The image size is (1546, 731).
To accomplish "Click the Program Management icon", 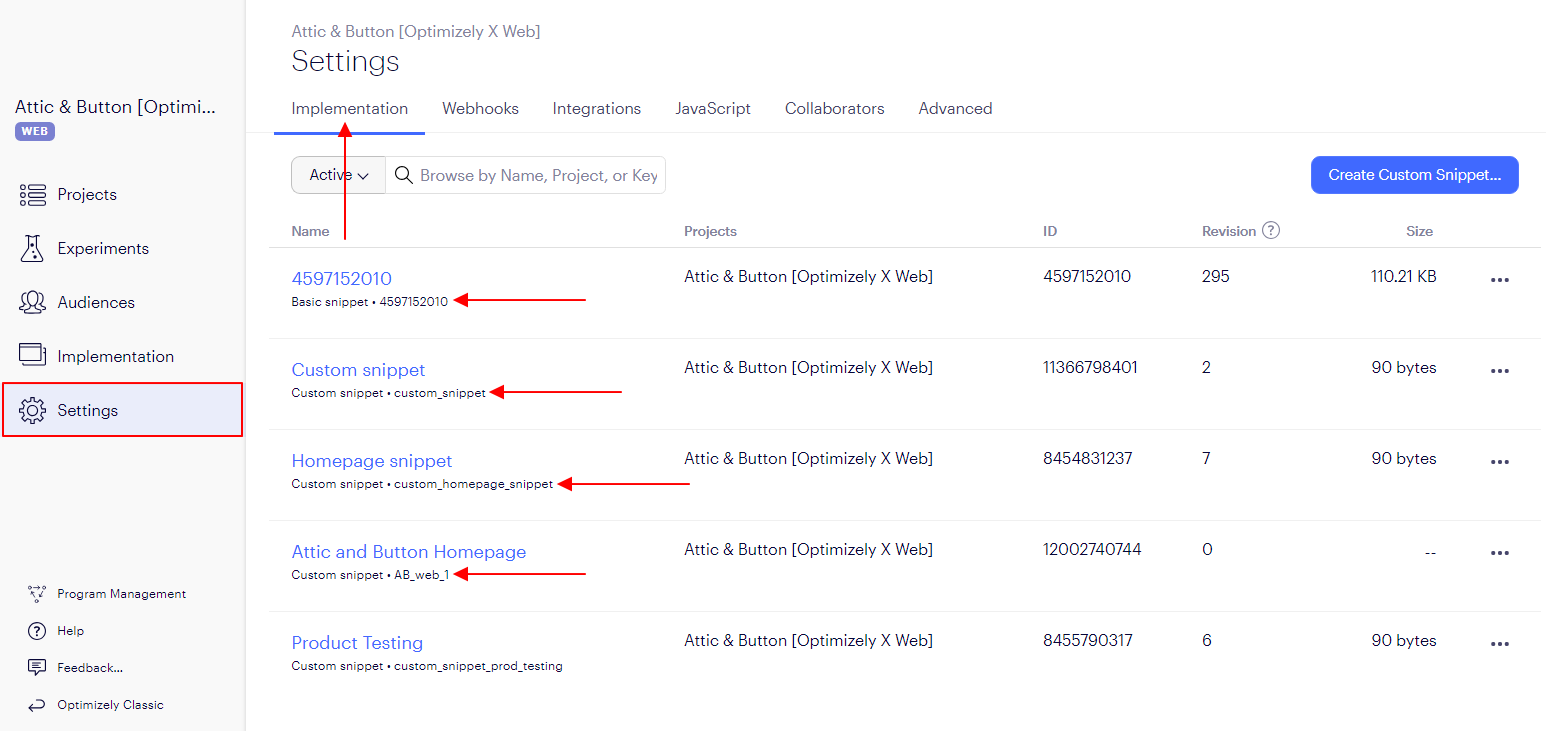I will tap(37, 594).
